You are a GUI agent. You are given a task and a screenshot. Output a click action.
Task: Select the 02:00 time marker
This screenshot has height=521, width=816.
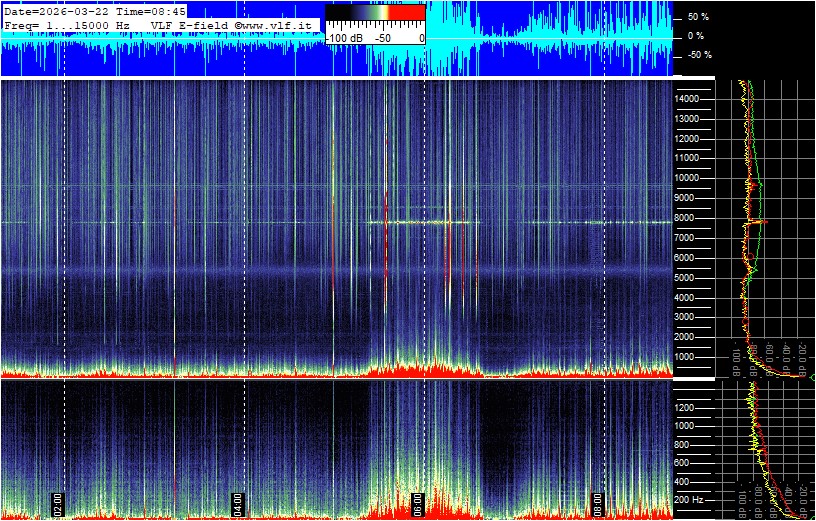pyautogui.click(x=58, y=503)
